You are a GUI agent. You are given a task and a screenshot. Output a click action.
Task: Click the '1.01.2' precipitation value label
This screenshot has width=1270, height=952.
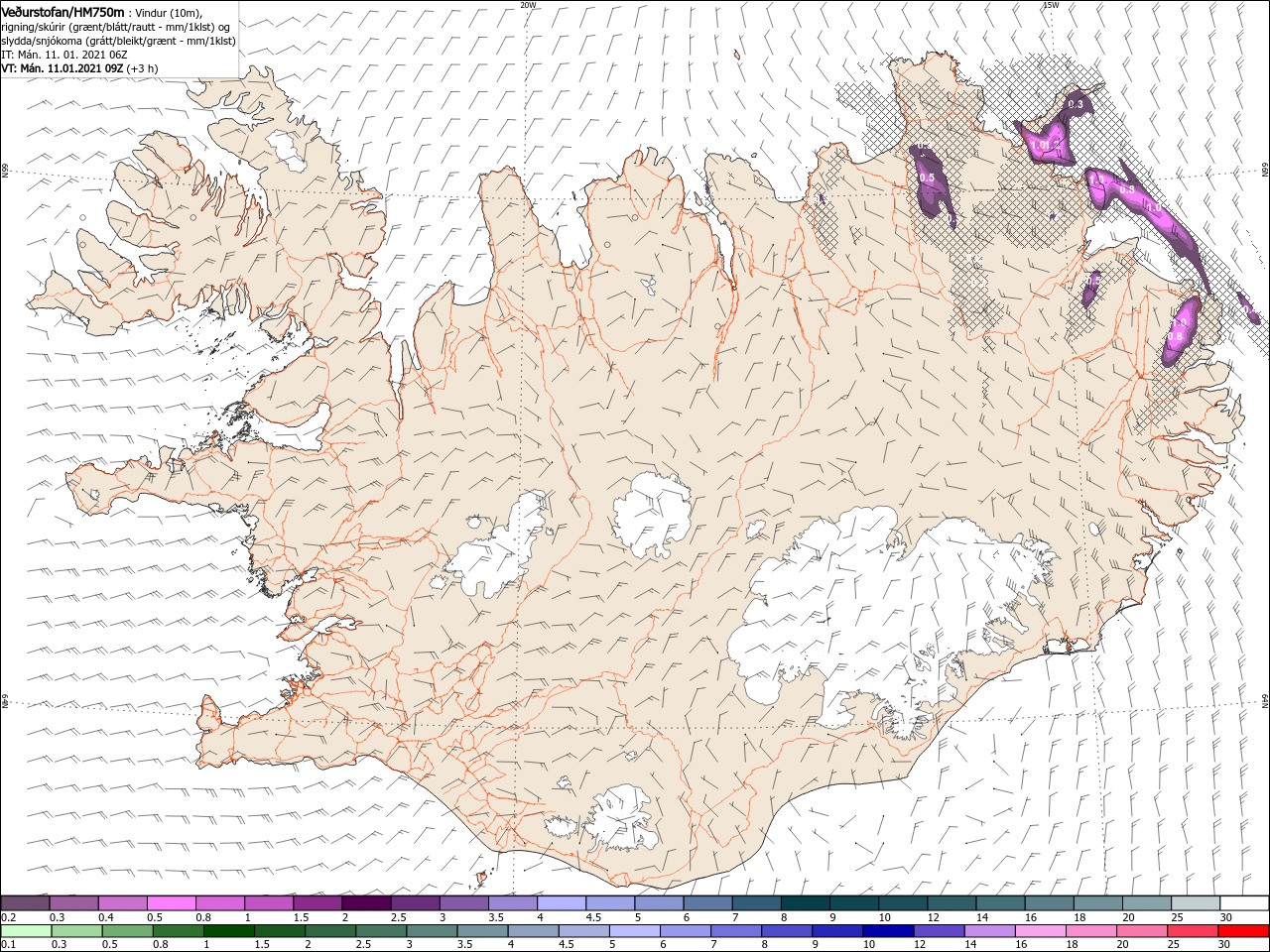pyautogui.click(x=1046, y=145)
